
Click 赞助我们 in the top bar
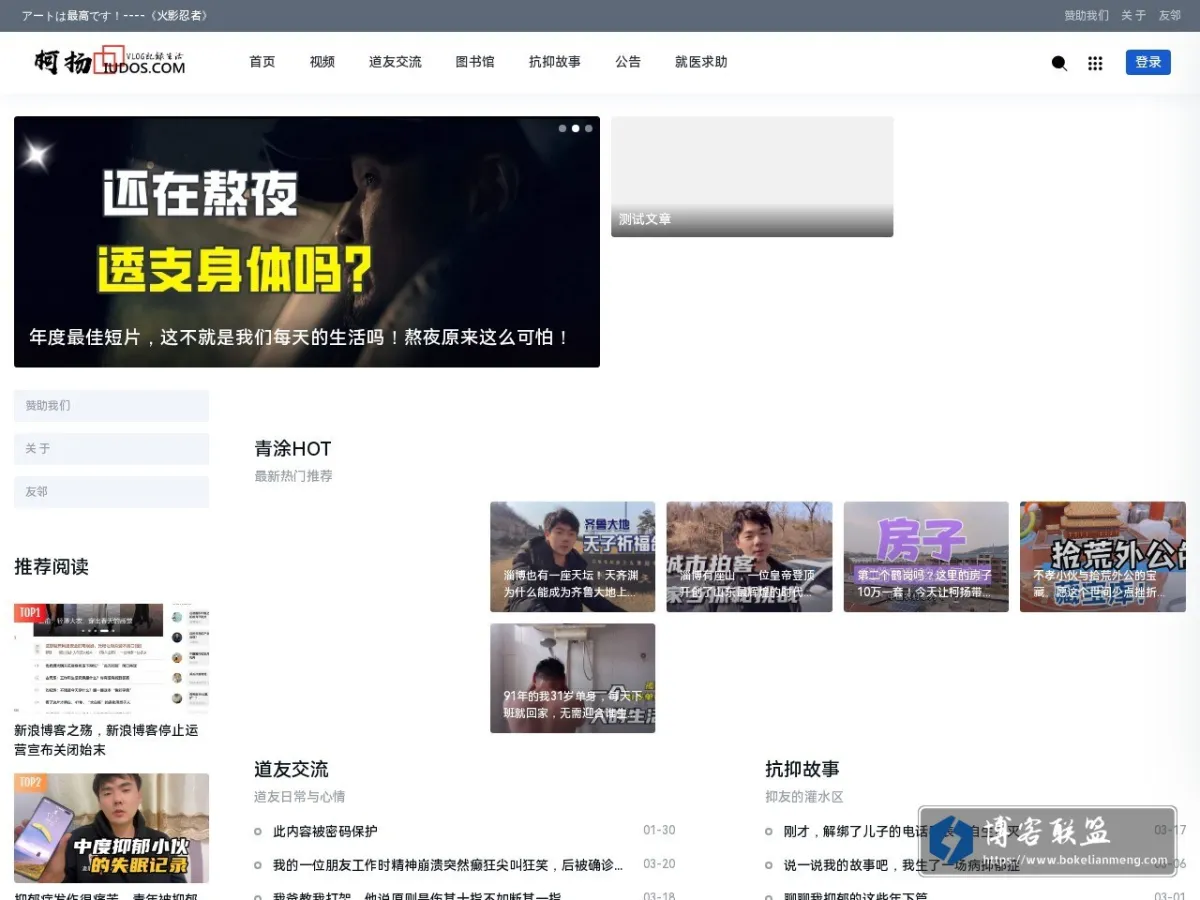point(1086,16)
